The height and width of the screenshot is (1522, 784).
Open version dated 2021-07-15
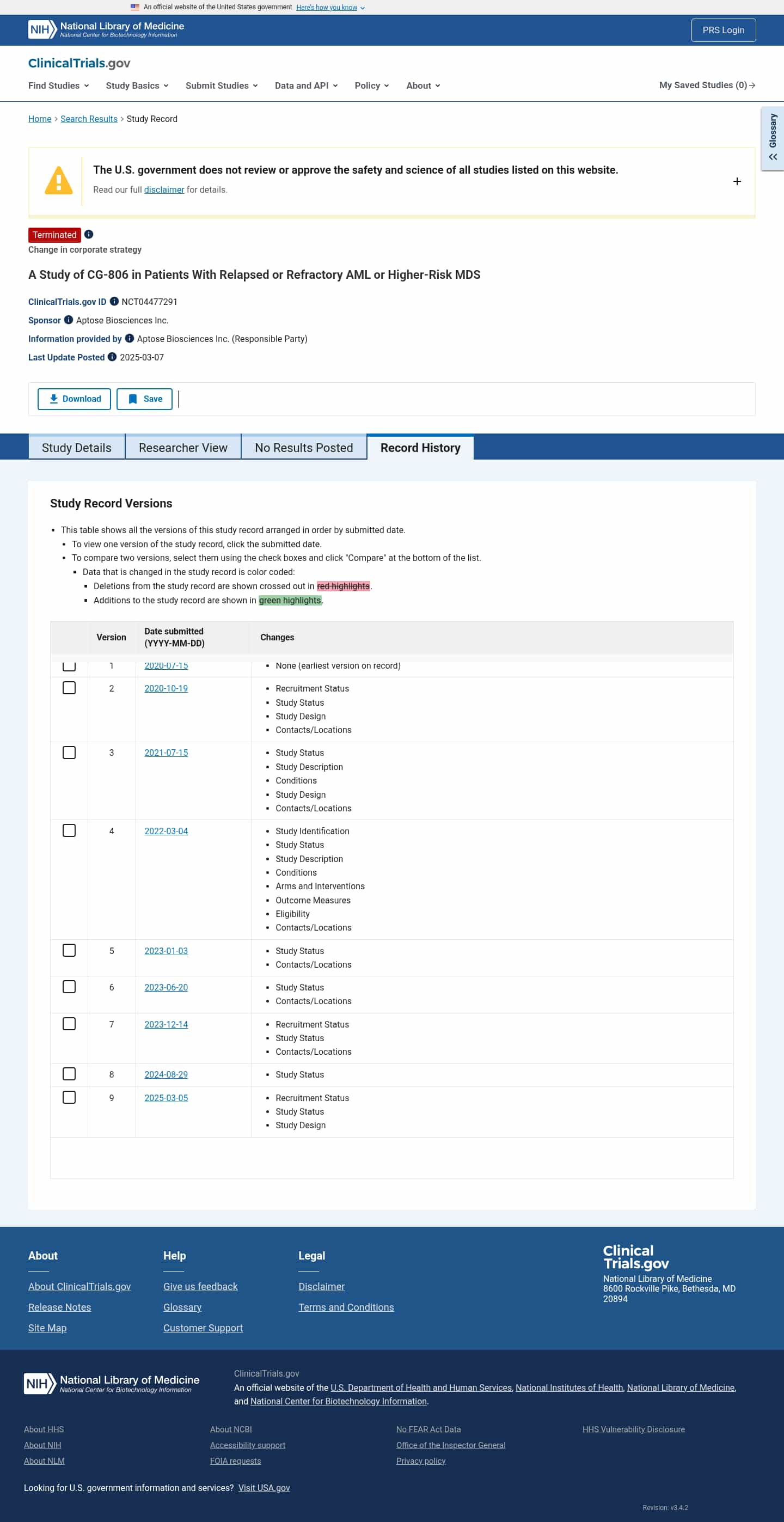point(166,753)
